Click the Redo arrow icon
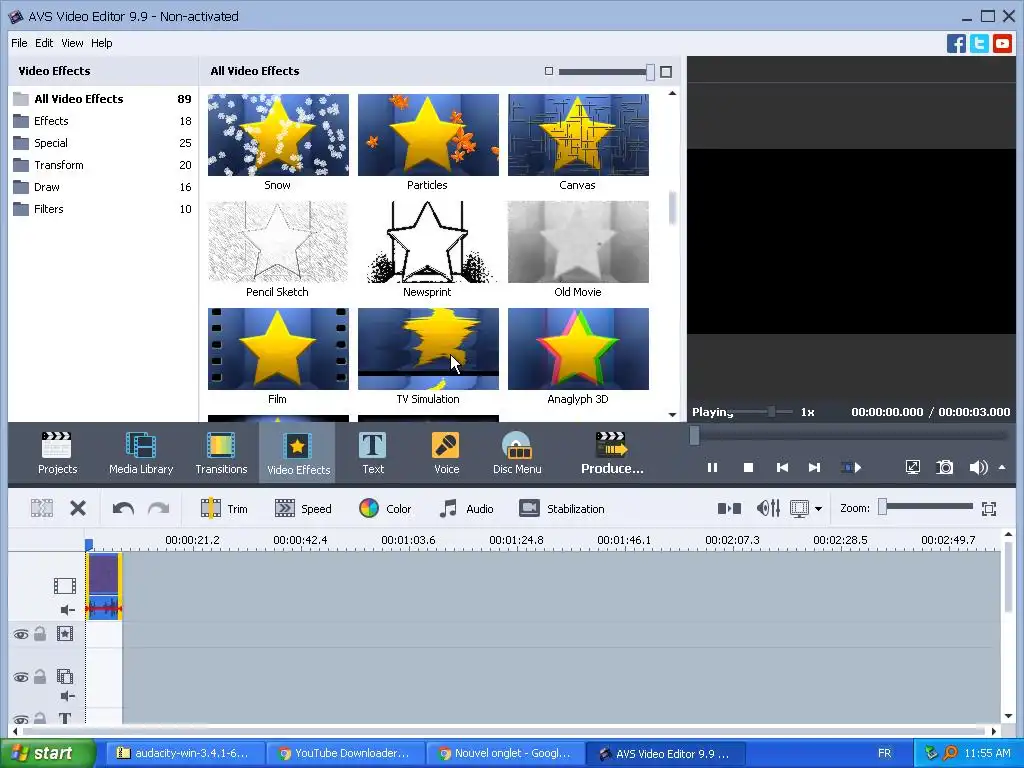 (158, 508)
